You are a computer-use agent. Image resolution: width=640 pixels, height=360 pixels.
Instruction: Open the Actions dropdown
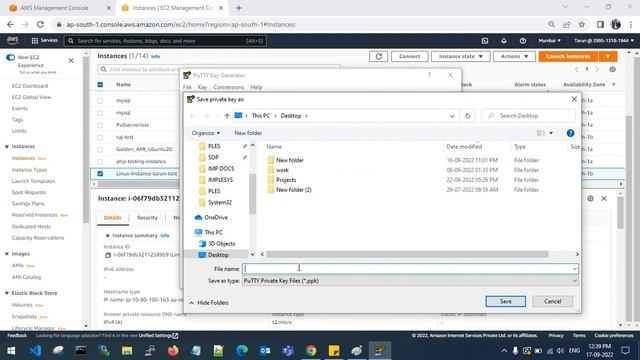514,56
